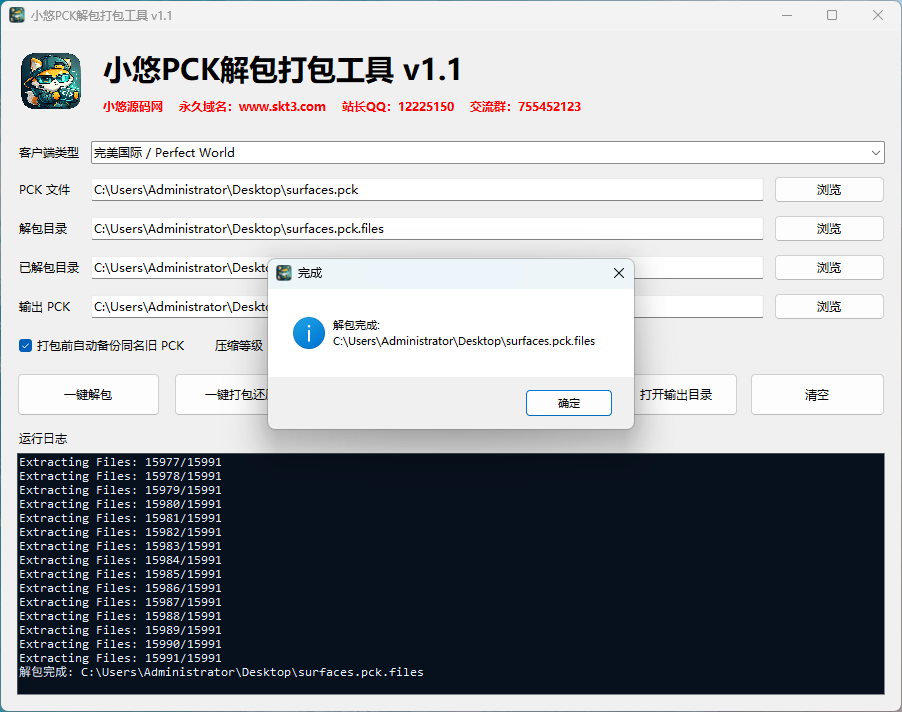This screenshot has height=712, width=902.
Task: Click the fox mascot app logo
Action: tap(51, 81)
